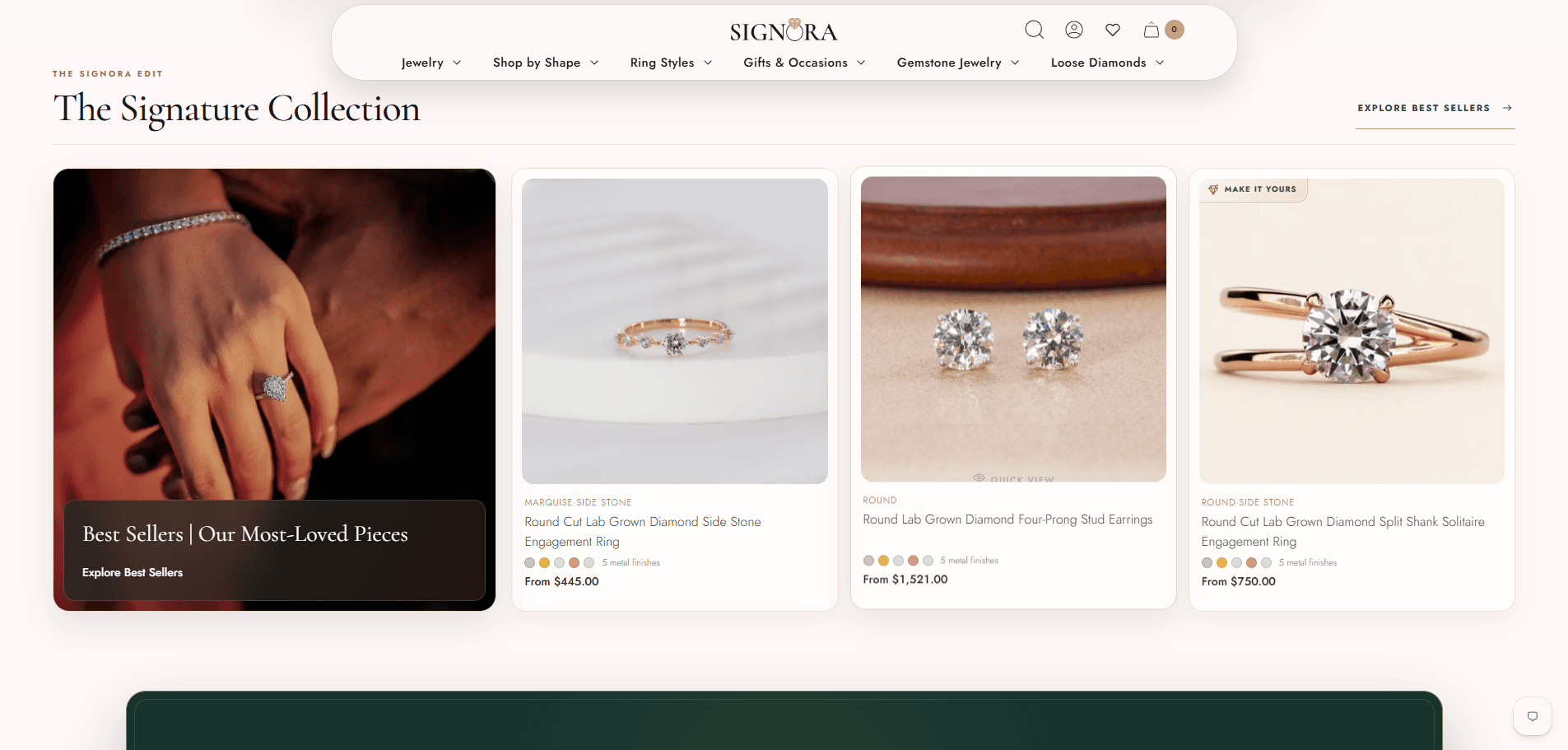This screenshot has width=1568, height=750.
Task: Expand the Shop by Shape chevron
Action: coord(594,63)
